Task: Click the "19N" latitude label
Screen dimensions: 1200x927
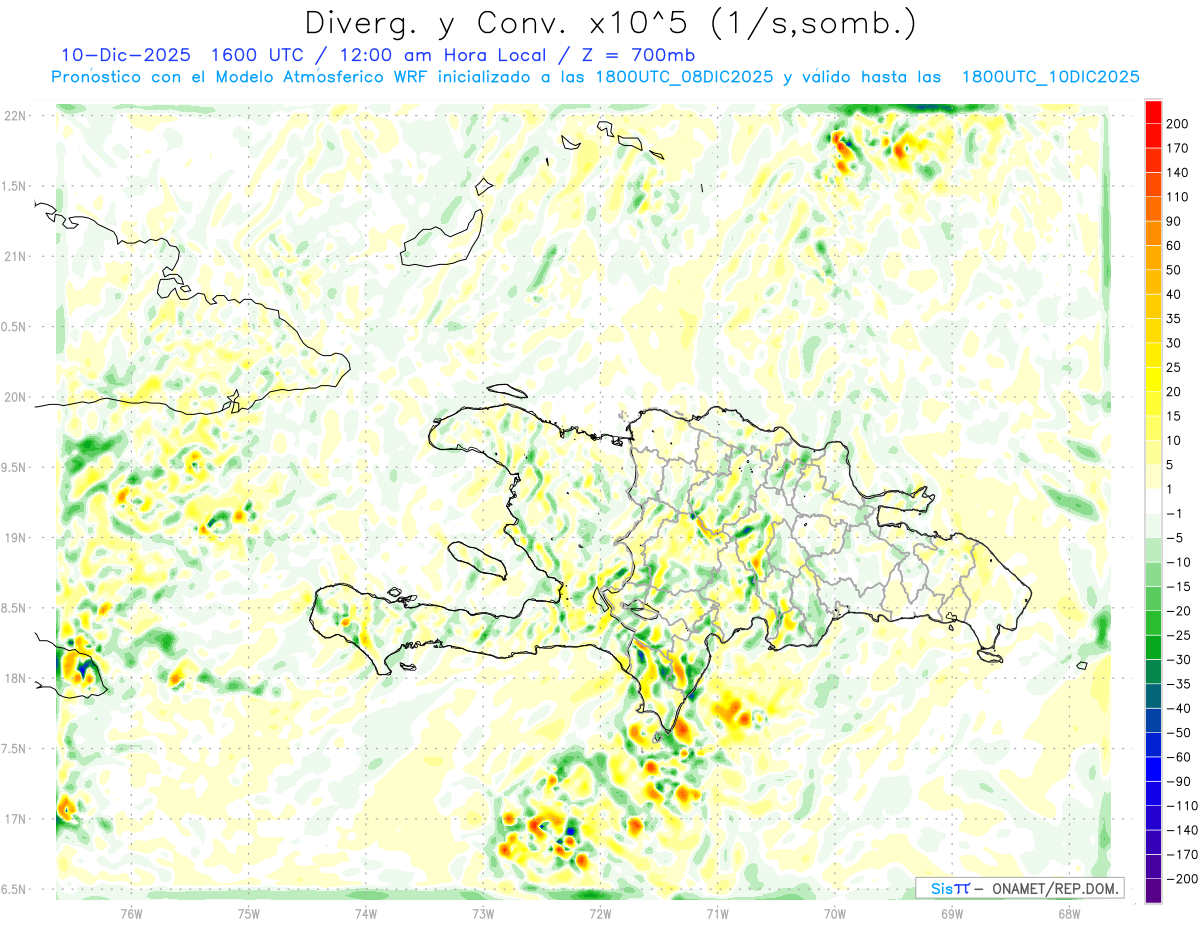Action: (15, 537)
